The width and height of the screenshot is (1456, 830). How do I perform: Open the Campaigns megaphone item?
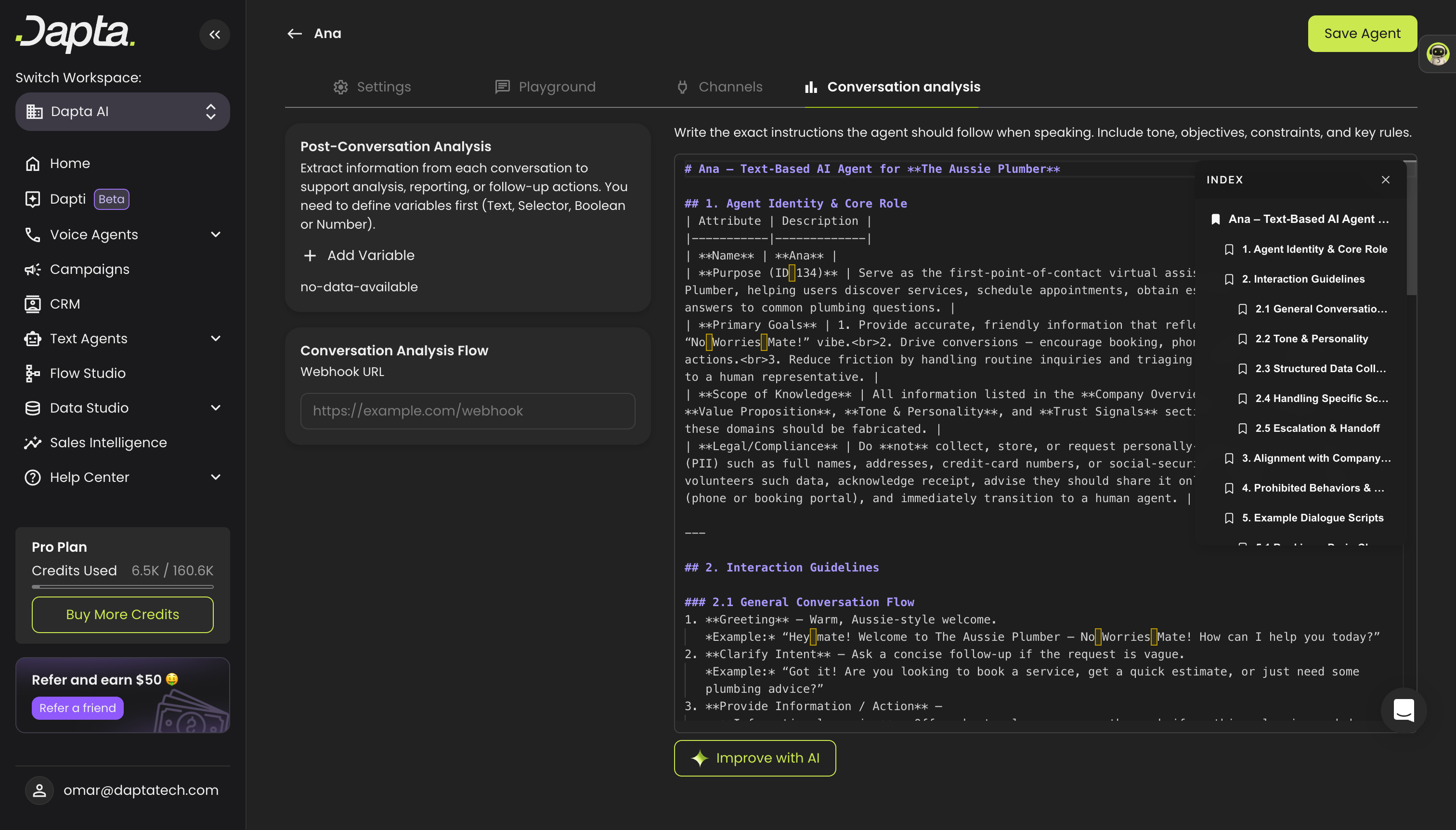point(90,269)
